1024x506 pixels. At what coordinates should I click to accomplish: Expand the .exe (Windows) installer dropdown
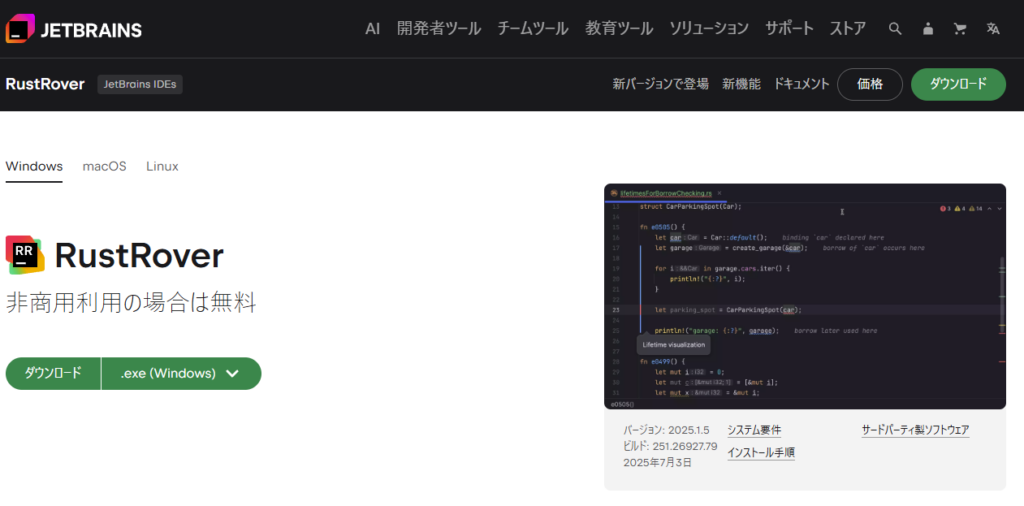click(x=182, y=373)
